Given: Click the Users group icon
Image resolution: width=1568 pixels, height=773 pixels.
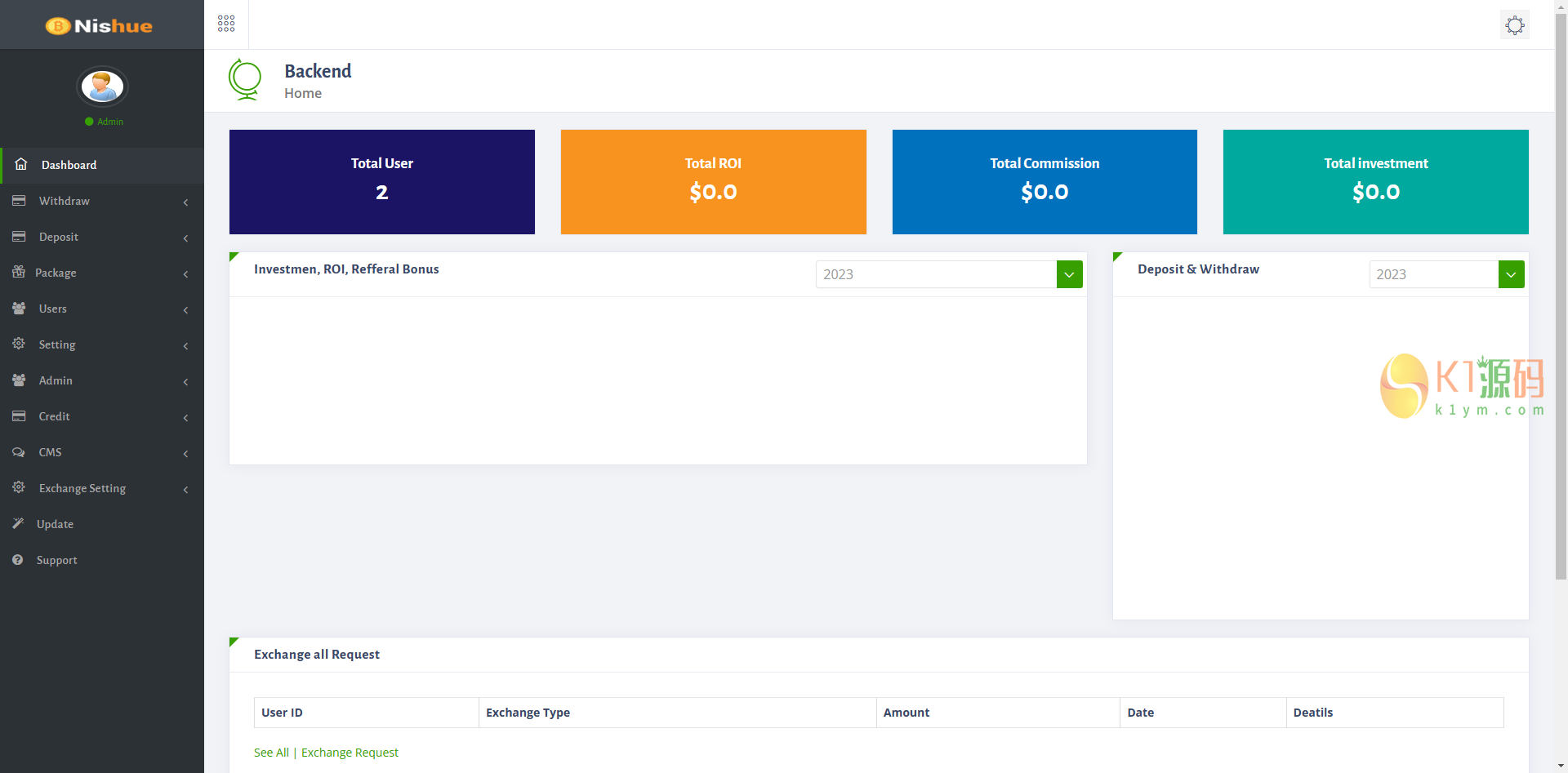Looking at the screenshot, I should (x=19, y=309).
